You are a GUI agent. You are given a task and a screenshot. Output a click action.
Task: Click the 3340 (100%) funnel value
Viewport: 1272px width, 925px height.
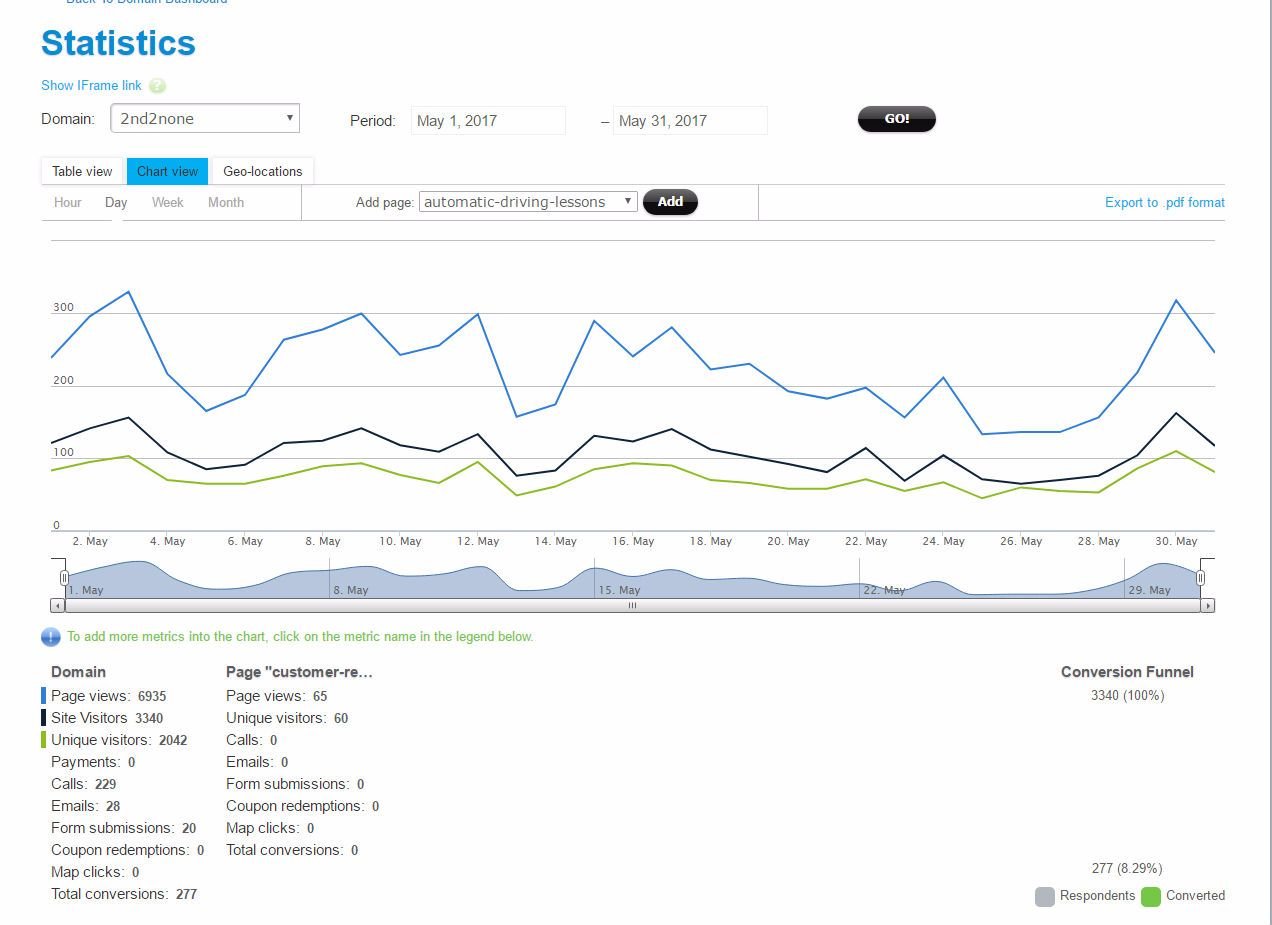point(1128,695)
